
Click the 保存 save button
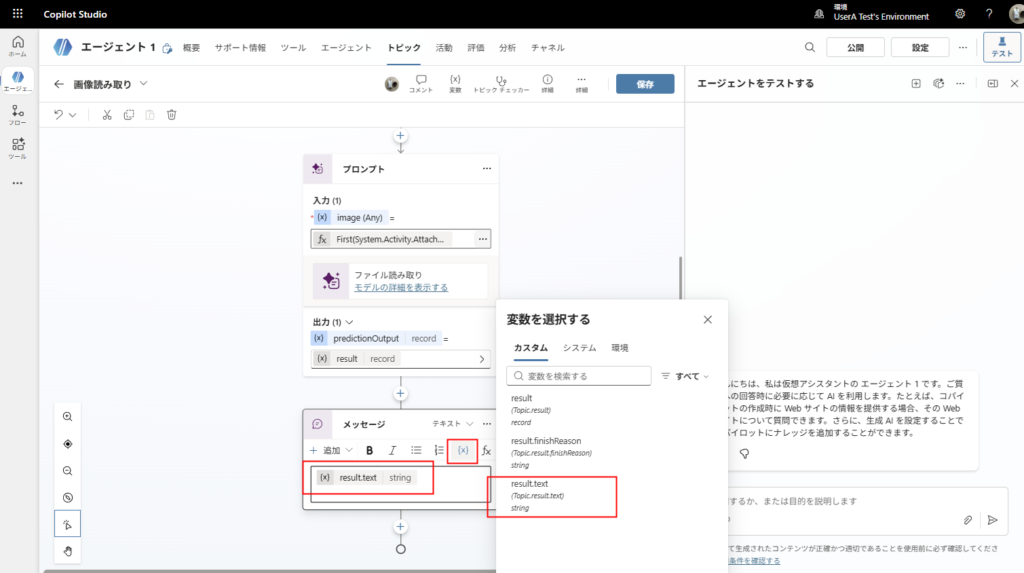pos(645,84)
